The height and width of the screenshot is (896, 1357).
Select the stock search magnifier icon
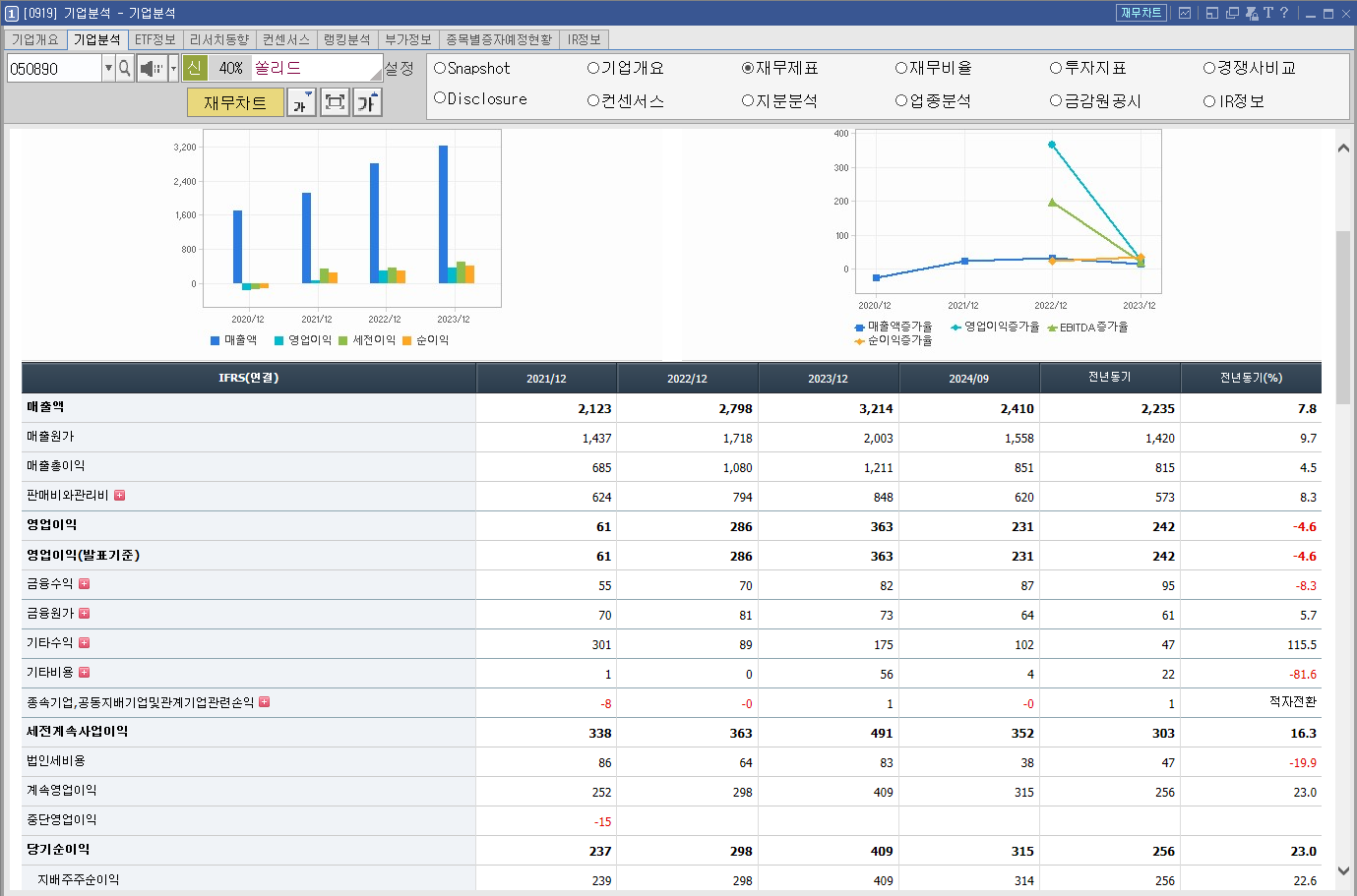tap(124, 67)
